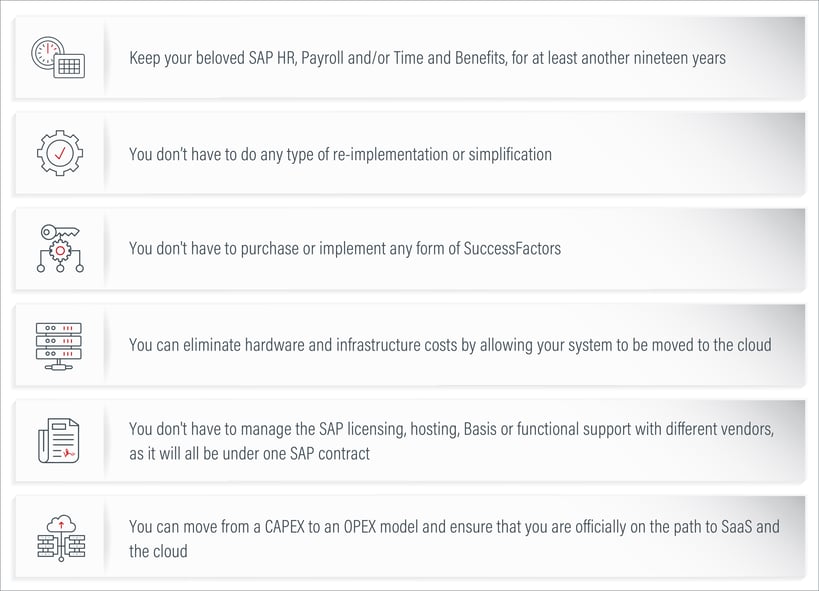Click the gear with red checkmark icon
The height and width of the screenshot is (591, 819).
[x=58, y=153]
